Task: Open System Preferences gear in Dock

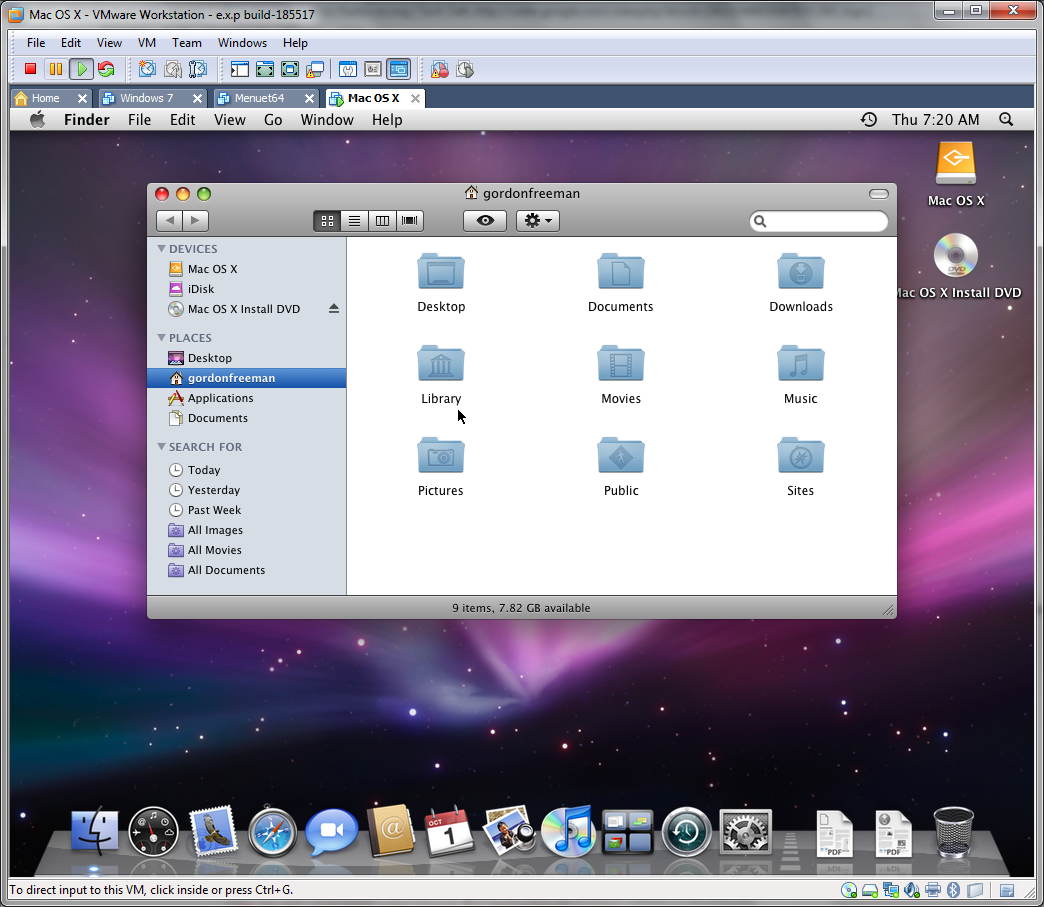Action: pyautogui.click(x=745, y=832)
